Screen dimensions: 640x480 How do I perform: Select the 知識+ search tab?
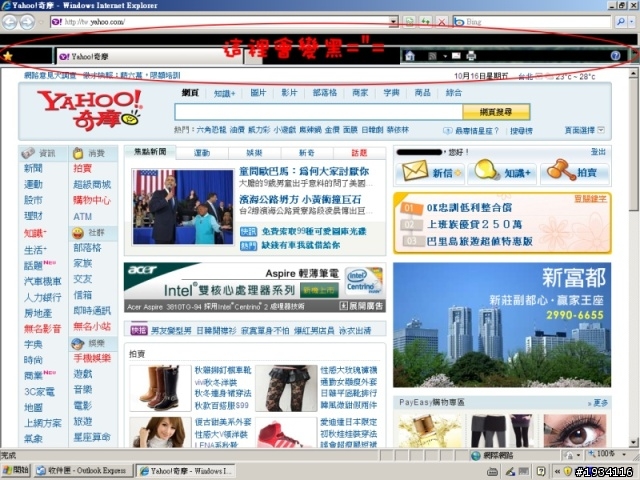tap(224, 93)
